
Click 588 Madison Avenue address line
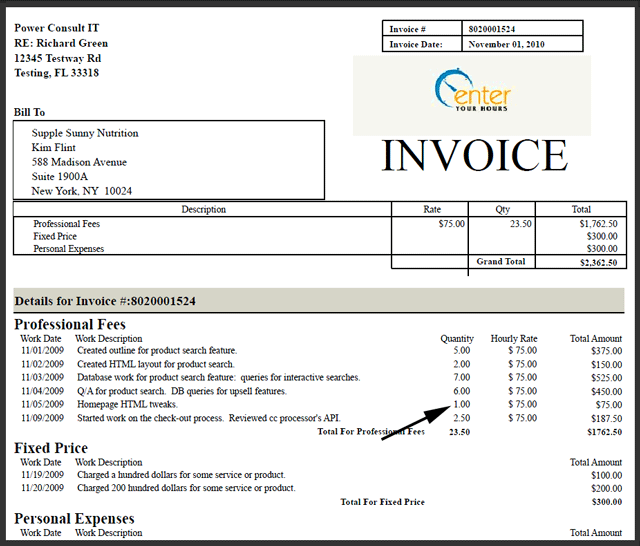click(79, 162)
